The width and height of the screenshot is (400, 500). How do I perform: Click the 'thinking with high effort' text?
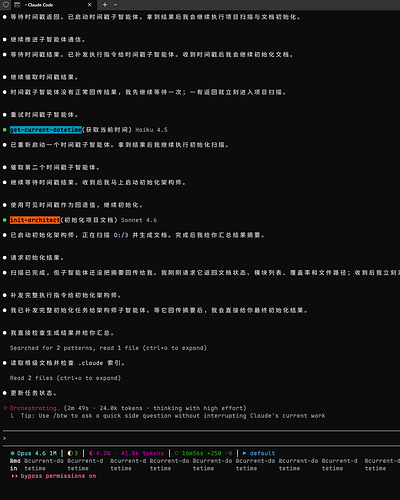(x=199, y=408)
